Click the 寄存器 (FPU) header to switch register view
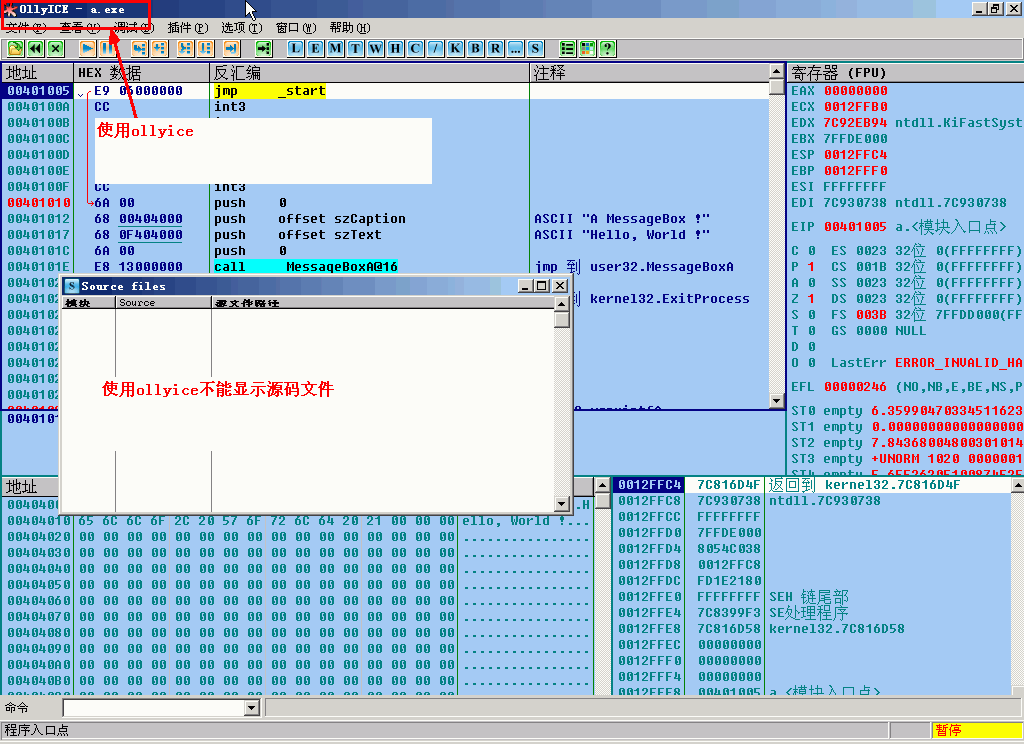This screenshot has height=744, width=1024. click(x=905, y=73)
